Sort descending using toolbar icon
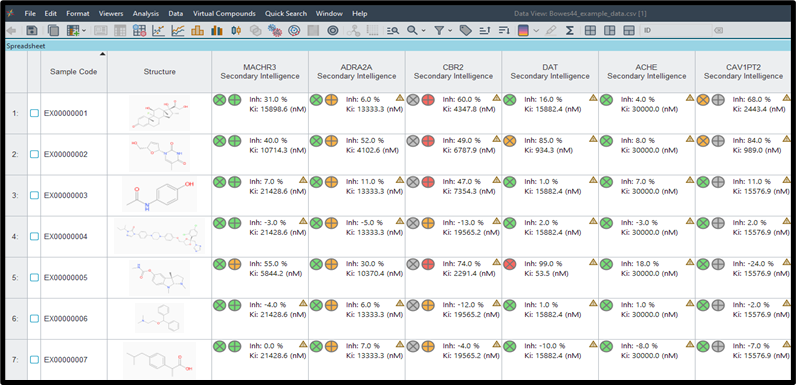Image resolution: width=796 pixels, height=385 pixels. coord(504,30)
